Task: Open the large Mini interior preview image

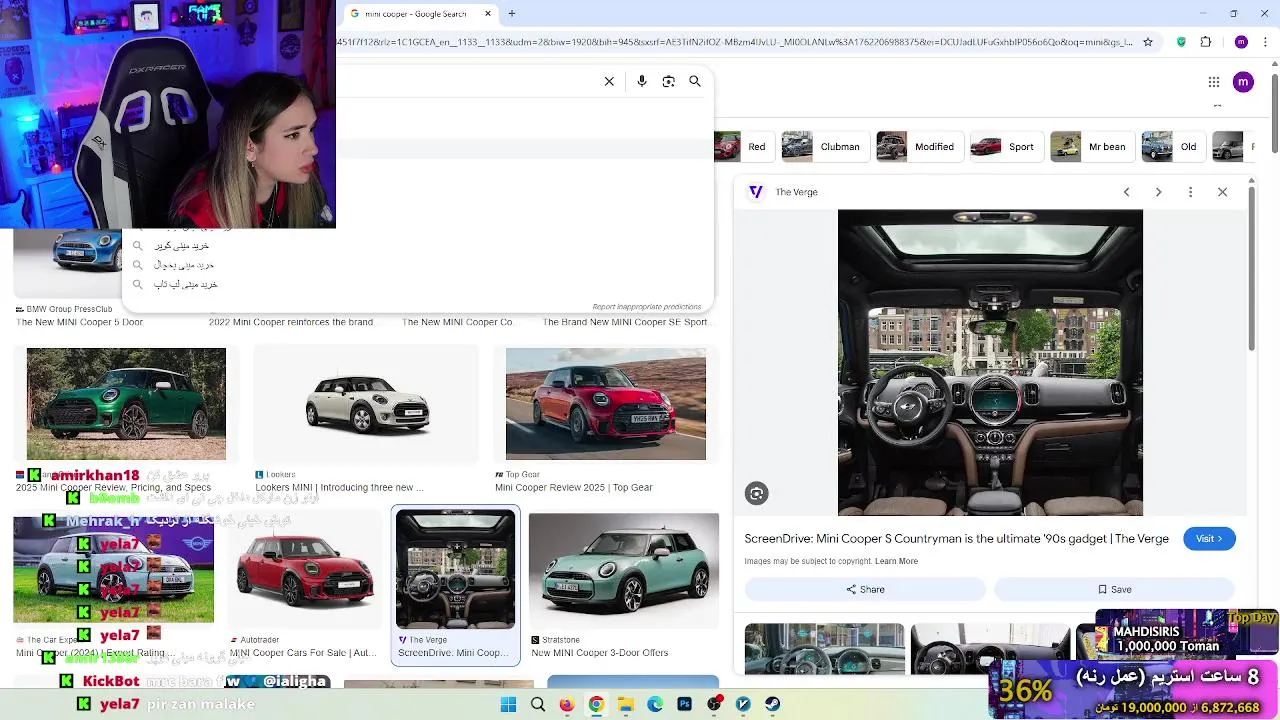Action: click(x=990, y=362)
